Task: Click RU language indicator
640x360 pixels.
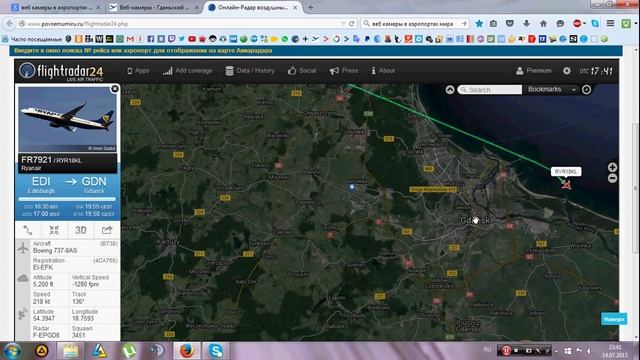Action: coord(487,350)
